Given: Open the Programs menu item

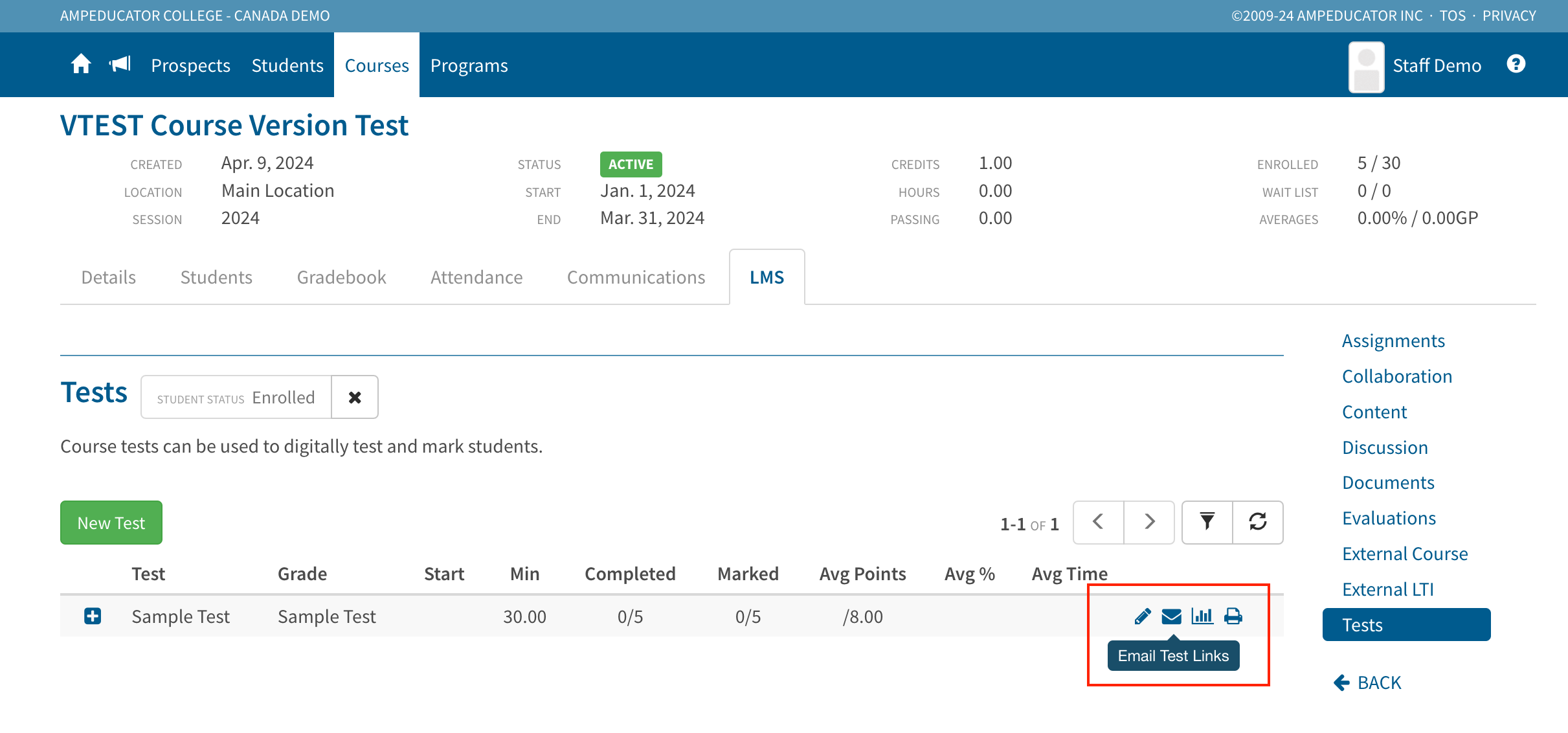Looking at the screenshot, I should (469, 65).
